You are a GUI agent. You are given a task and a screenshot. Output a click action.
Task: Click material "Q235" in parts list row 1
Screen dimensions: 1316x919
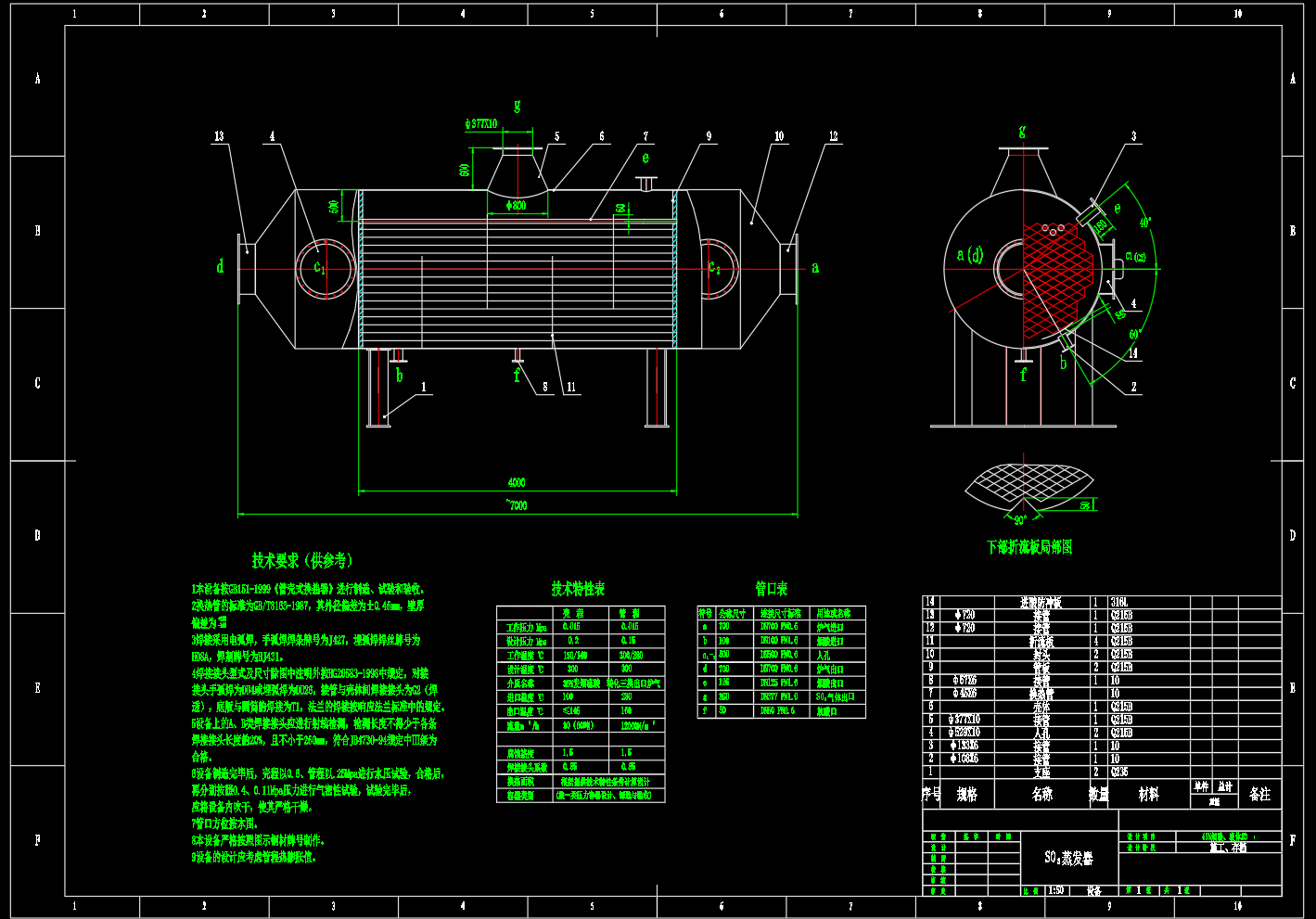[x=1119, y=772]
